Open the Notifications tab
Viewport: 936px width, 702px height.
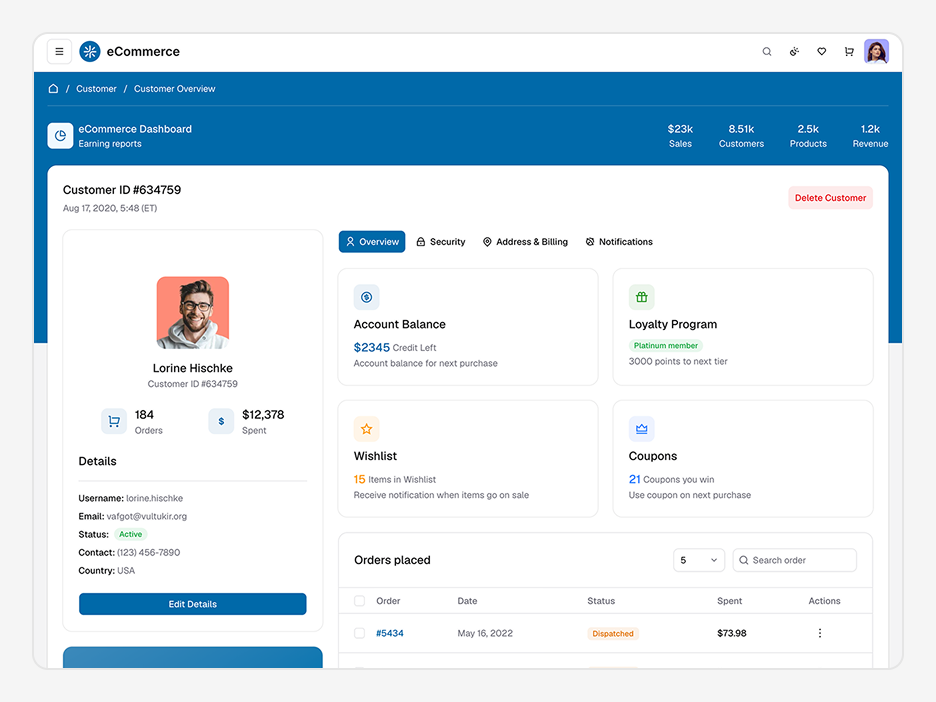(619, 242)
